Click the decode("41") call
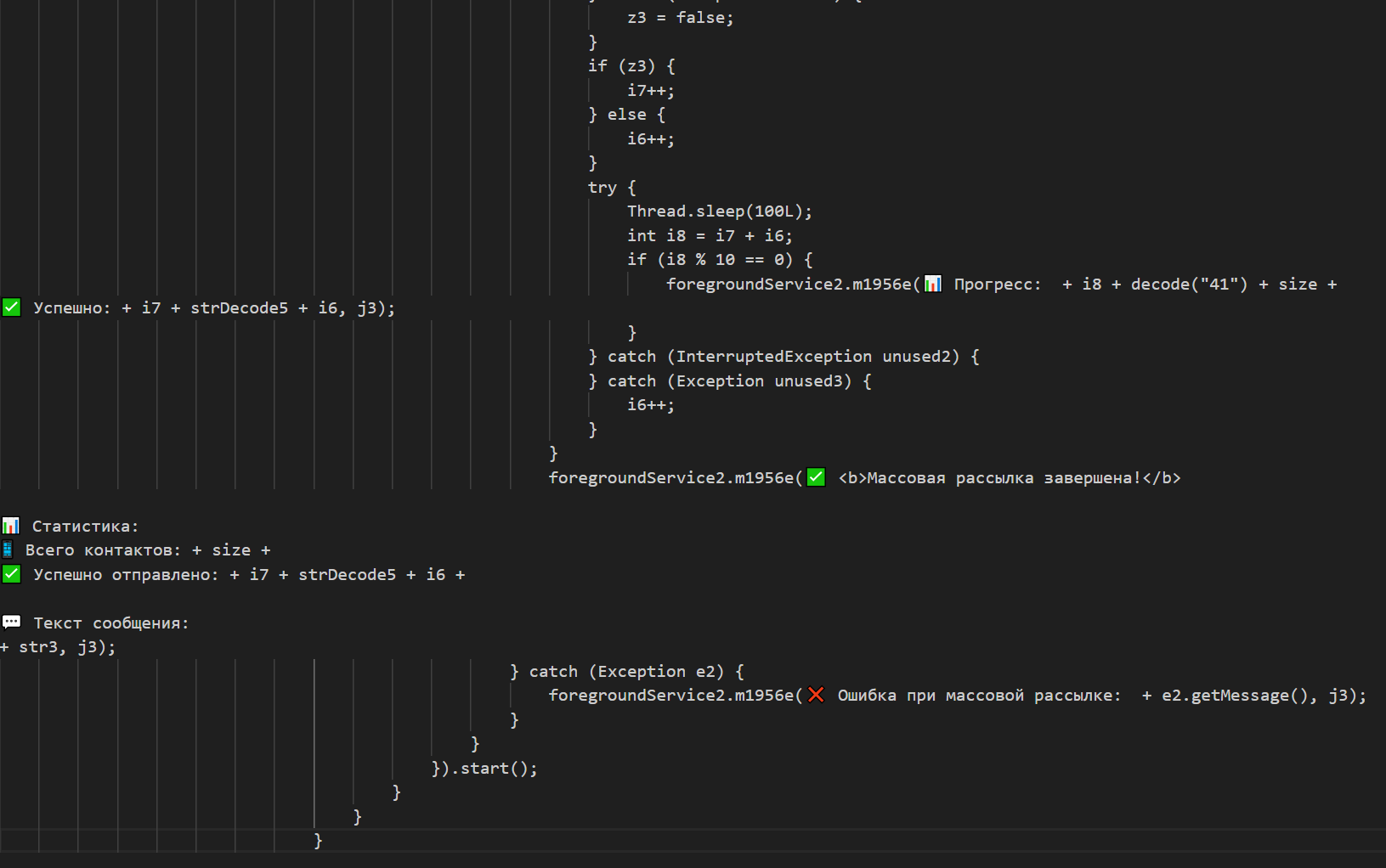This screenshot has width=1386, height=868. tap(1189, 285)
